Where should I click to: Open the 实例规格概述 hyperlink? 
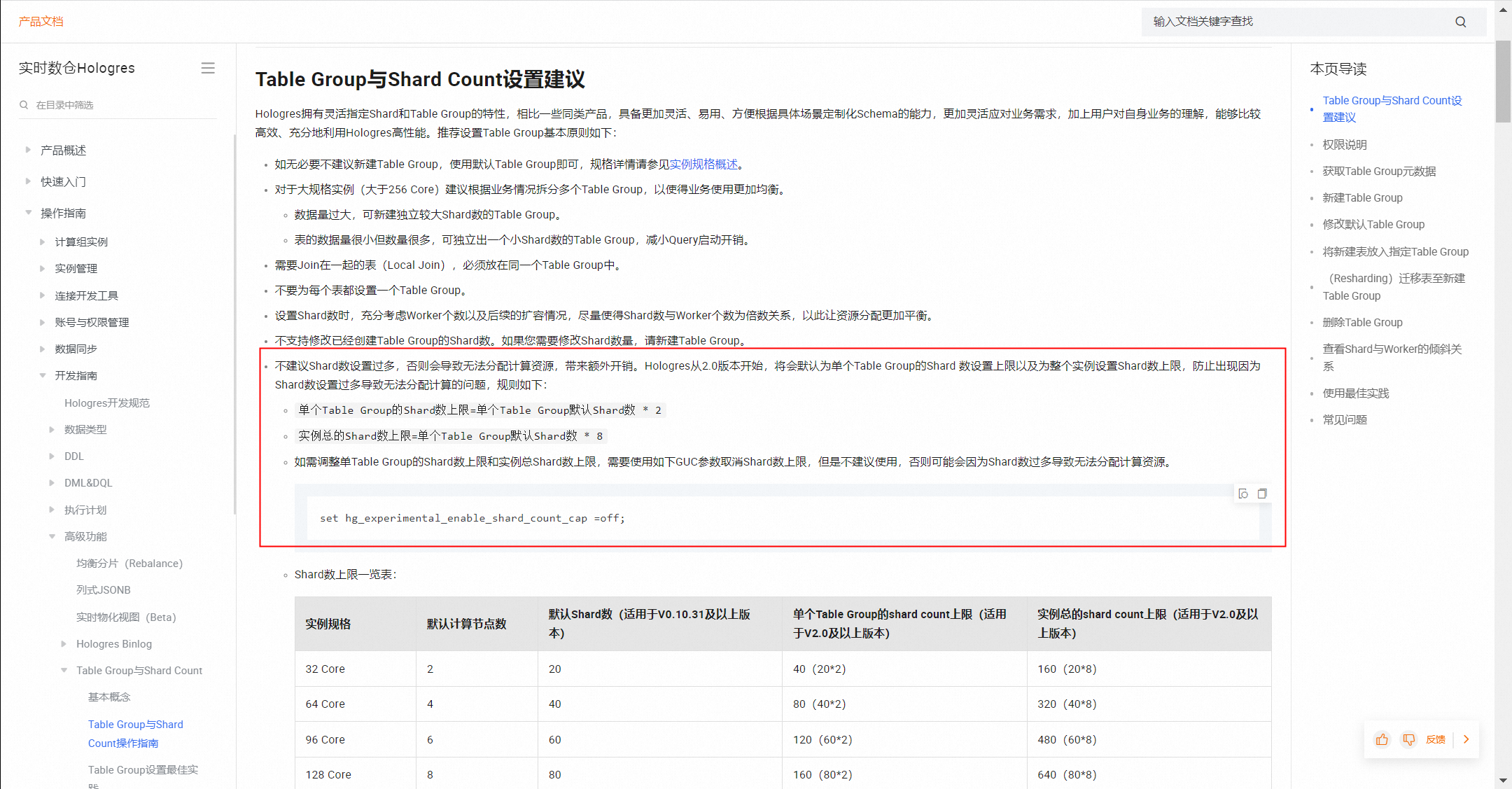pos(703,164)
